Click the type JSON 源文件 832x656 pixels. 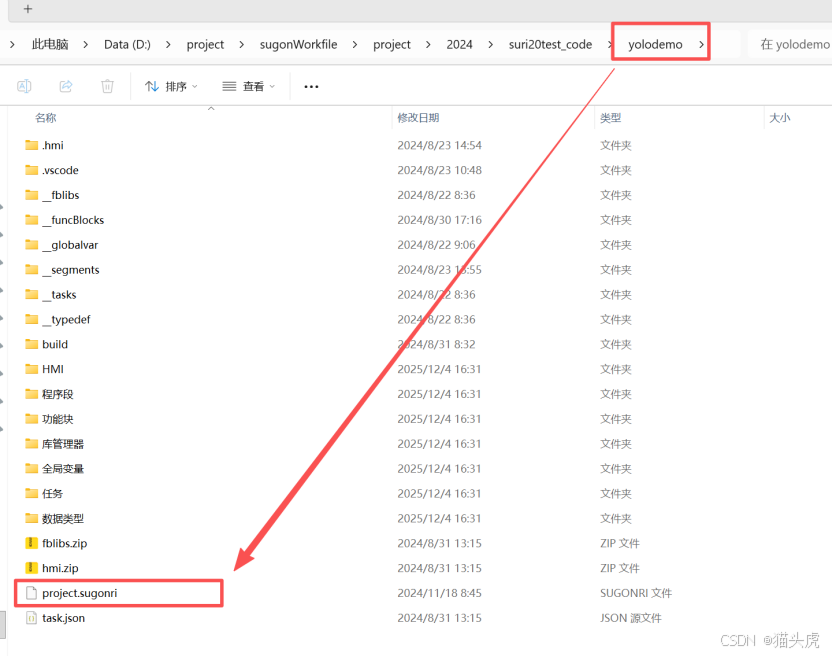(630, 618)
